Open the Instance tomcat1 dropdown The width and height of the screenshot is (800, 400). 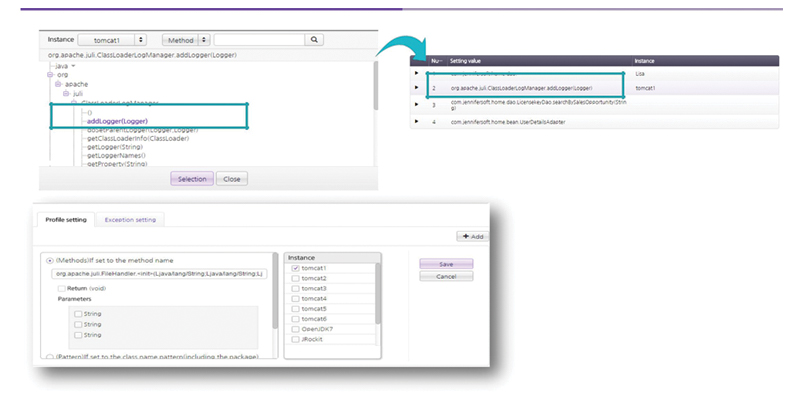[112, 40]
